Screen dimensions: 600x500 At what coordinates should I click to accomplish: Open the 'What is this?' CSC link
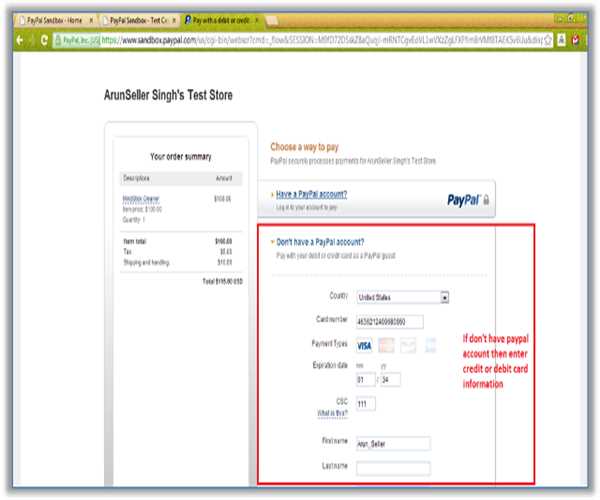click(333, 413)
